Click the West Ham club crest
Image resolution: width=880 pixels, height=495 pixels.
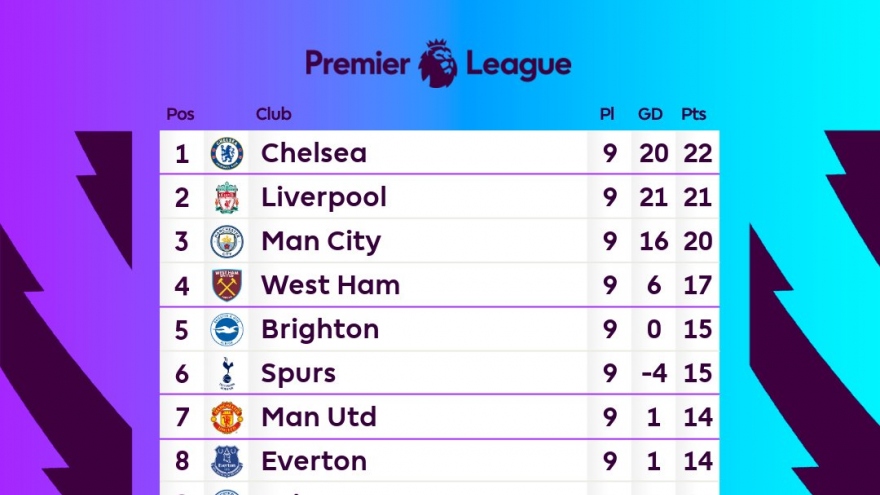[x=227, y=286]
